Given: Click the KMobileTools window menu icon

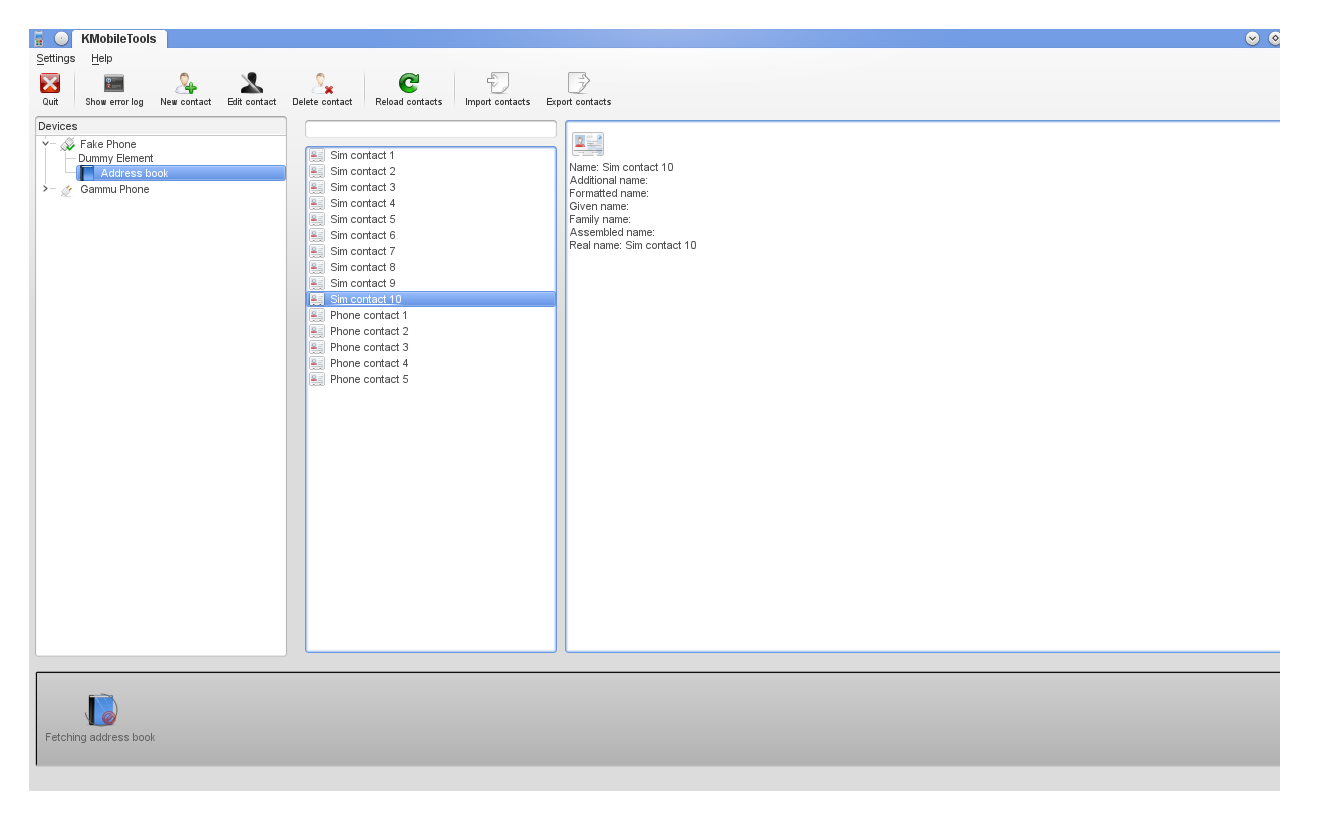Looking at the screenshot, I should pos(39,38).
